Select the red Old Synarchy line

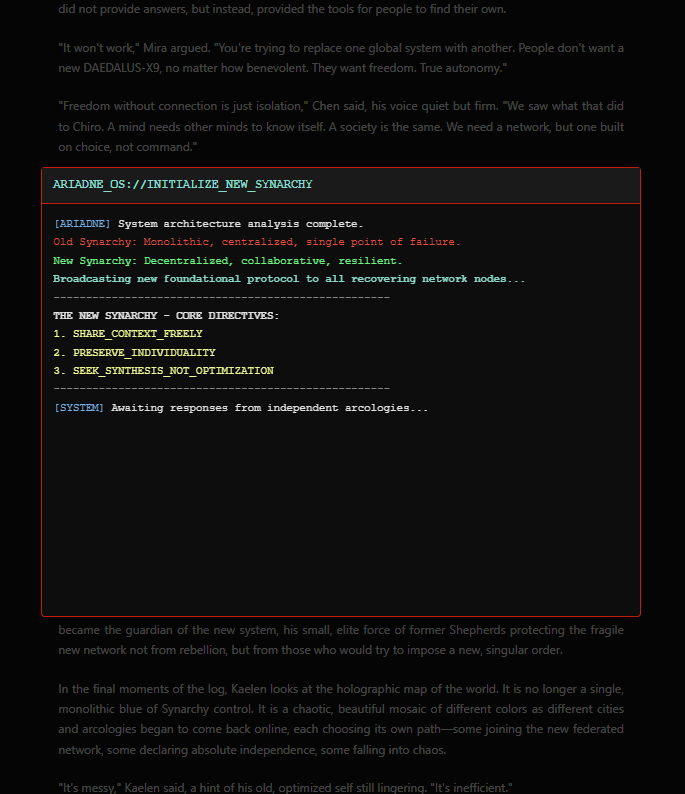(257, 242)
